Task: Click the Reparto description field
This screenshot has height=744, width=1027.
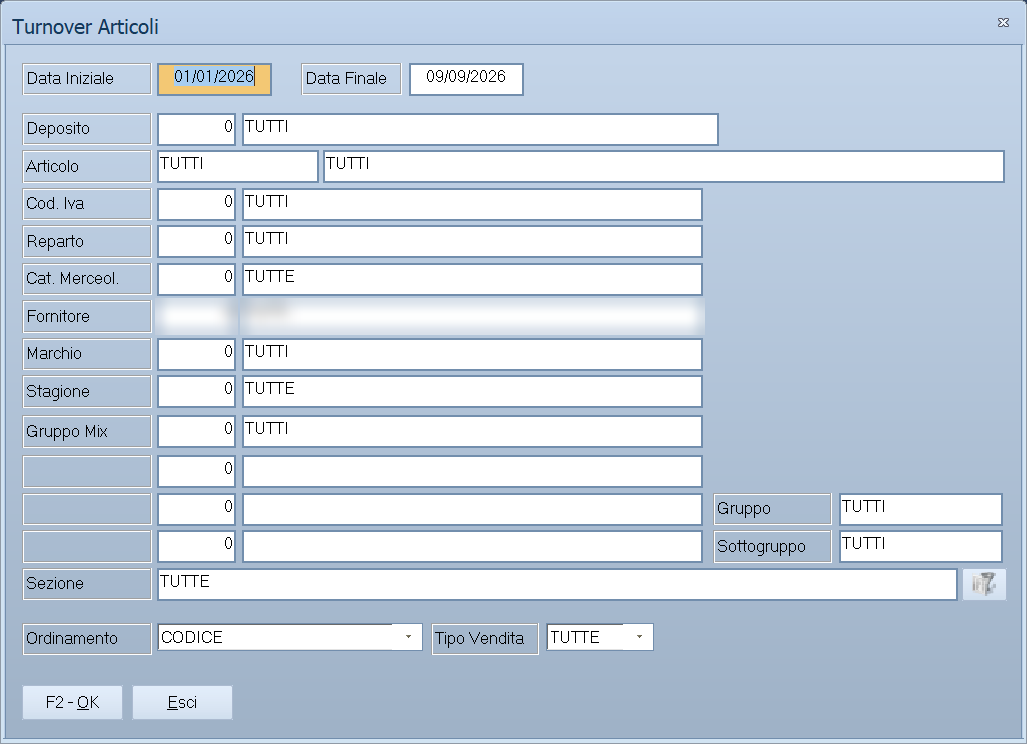Action: pos(472,242)
